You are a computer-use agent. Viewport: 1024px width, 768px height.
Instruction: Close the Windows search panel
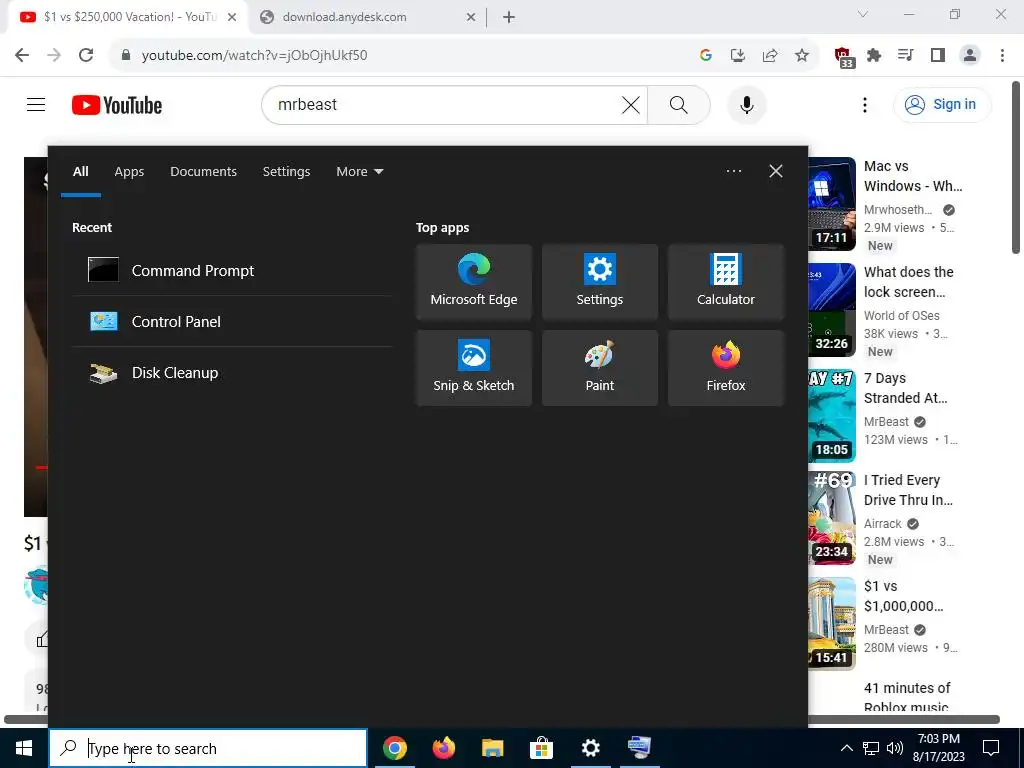pyautogui.click(x=776, y=171)
